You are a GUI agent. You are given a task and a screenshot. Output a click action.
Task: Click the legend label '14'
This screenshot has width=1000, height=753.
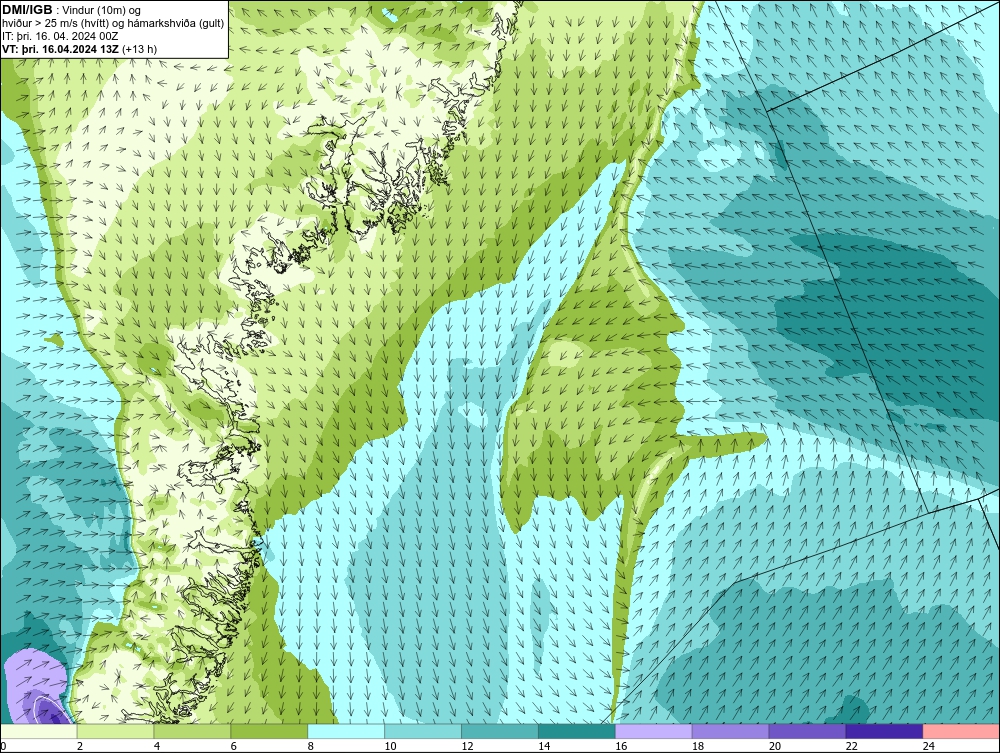click(544, 746)
